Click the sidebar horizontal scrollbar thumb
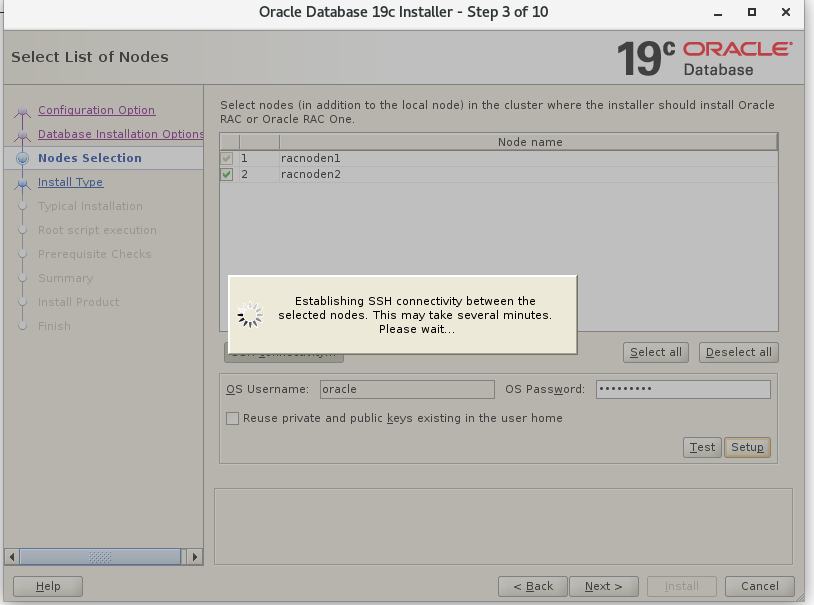 coord(100,557)
